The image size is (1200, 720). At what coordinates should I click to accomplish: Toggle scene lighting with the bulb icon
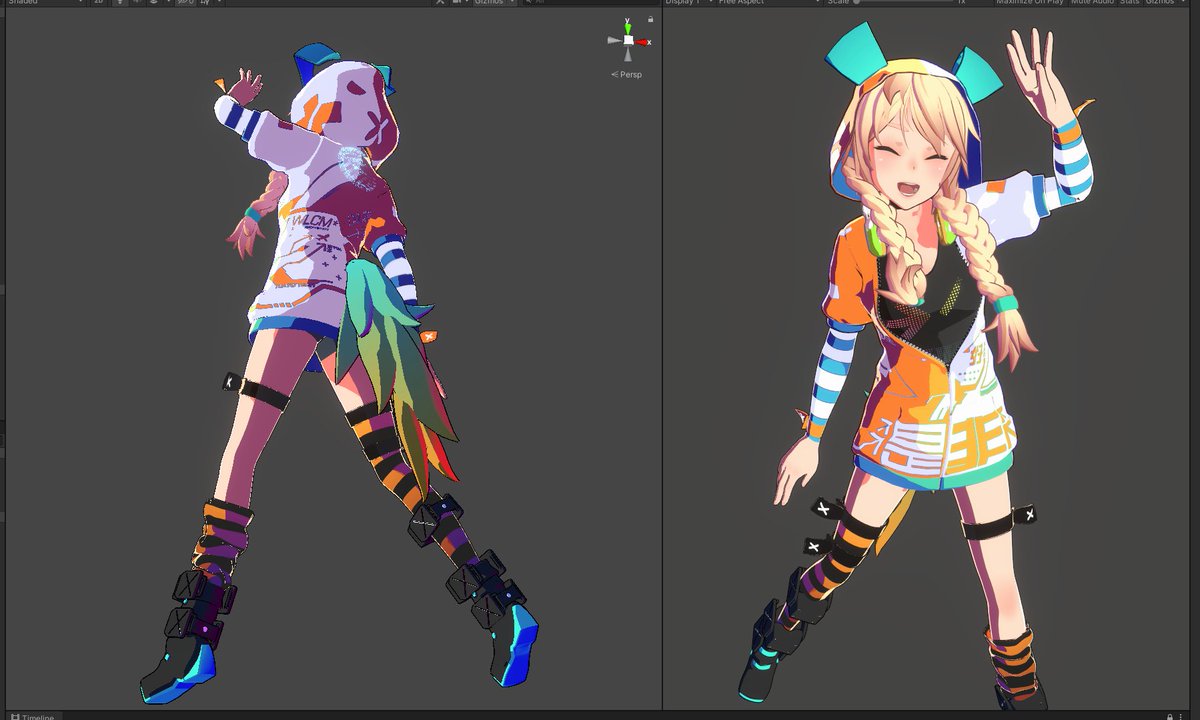pyautogui.click(x=118, y=3)
